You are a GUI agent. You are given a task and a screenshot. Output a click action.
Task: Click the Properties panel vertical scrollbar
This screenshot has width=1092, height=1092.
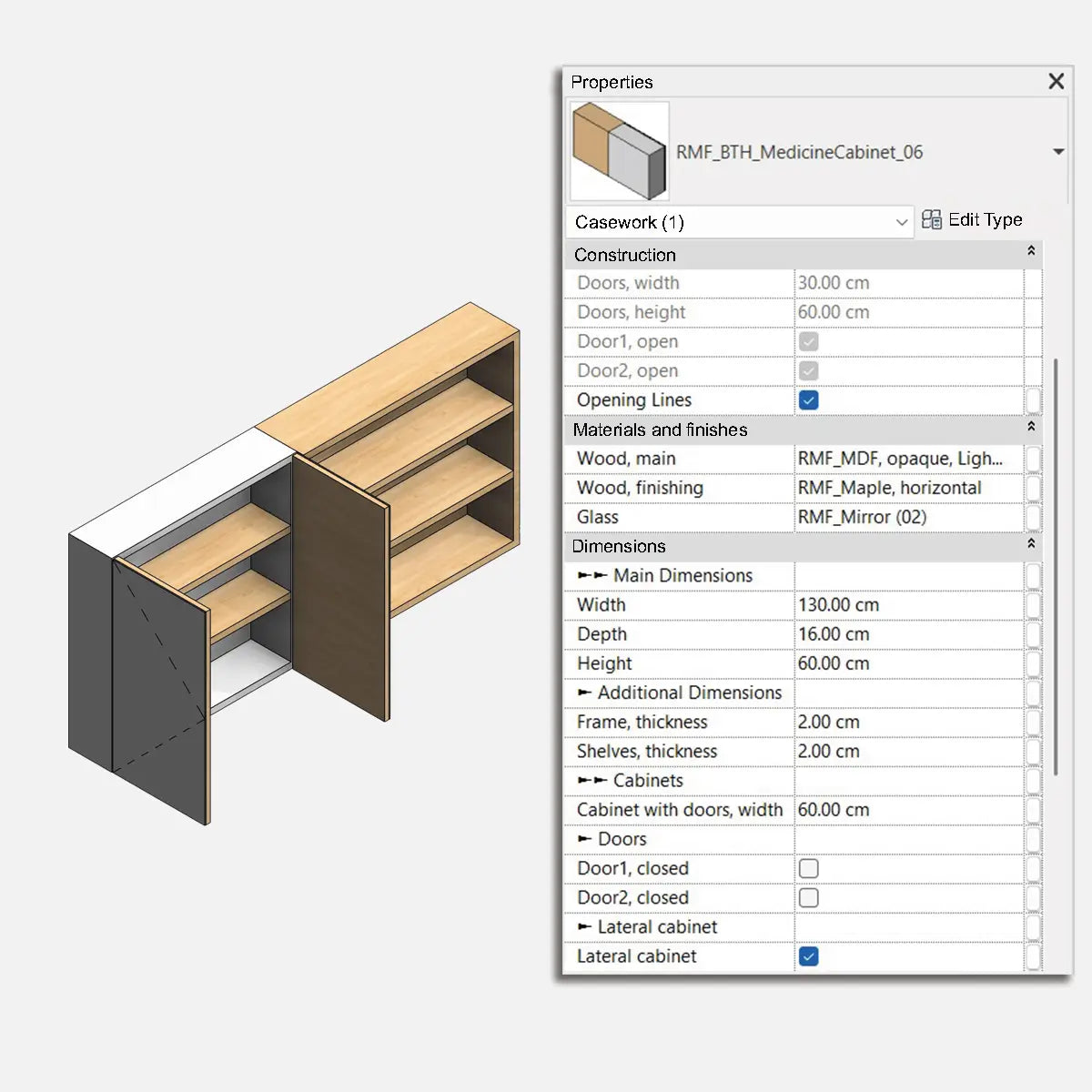click(1056, 566)
